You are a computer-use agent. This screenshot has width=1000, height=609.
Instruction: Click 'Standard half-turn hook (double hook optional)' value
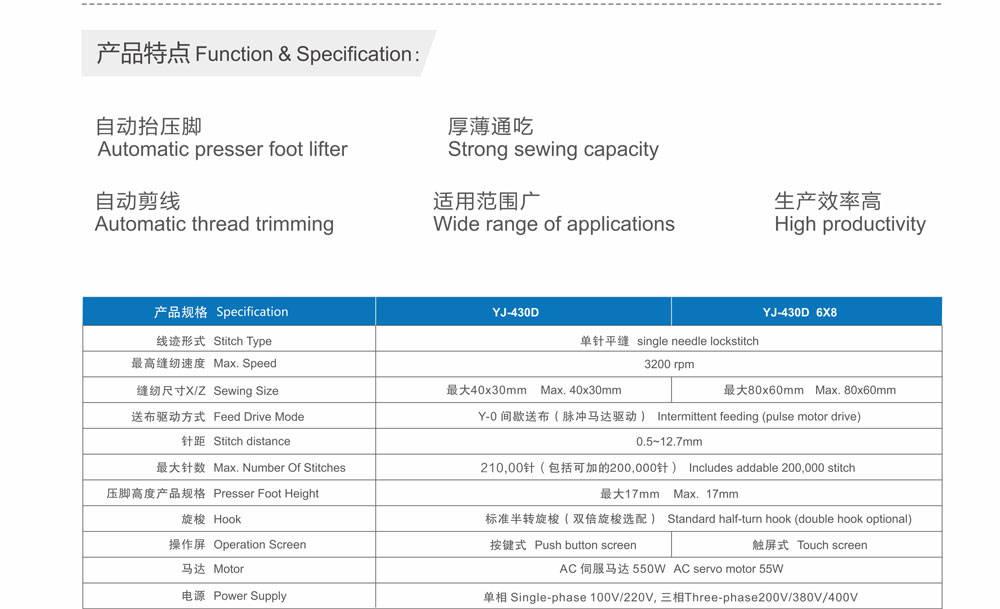coord(790,519)
